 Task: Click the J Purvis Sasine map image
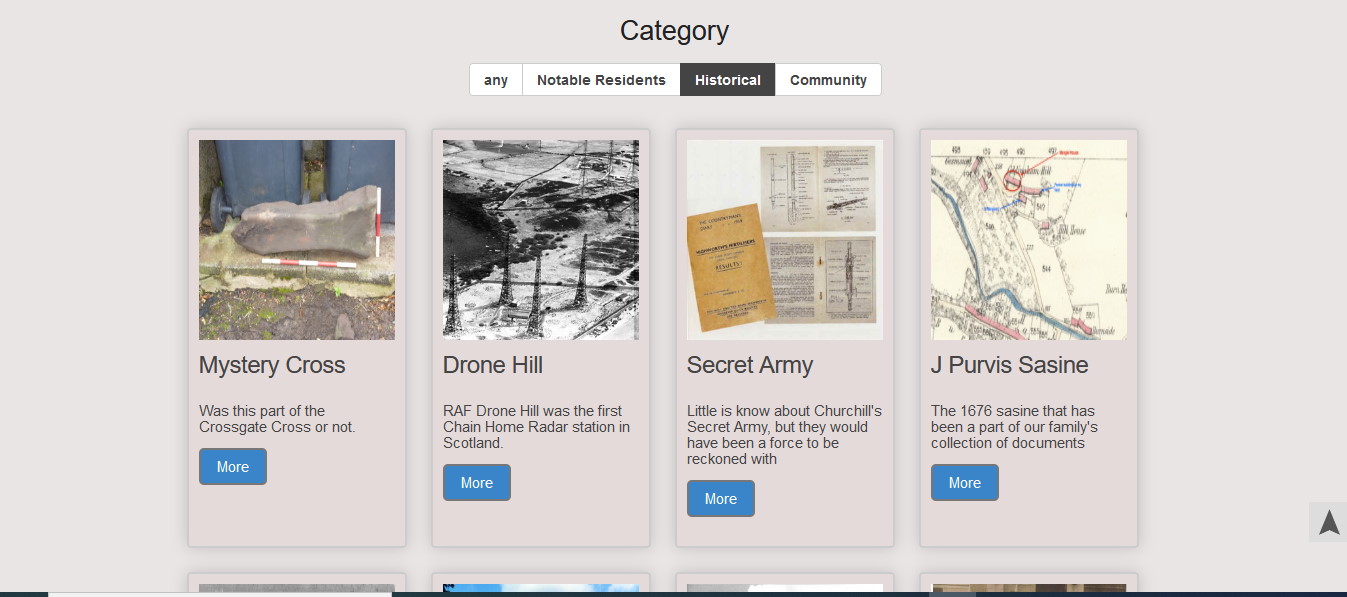pyautogui.click(x=1029, y=240)
